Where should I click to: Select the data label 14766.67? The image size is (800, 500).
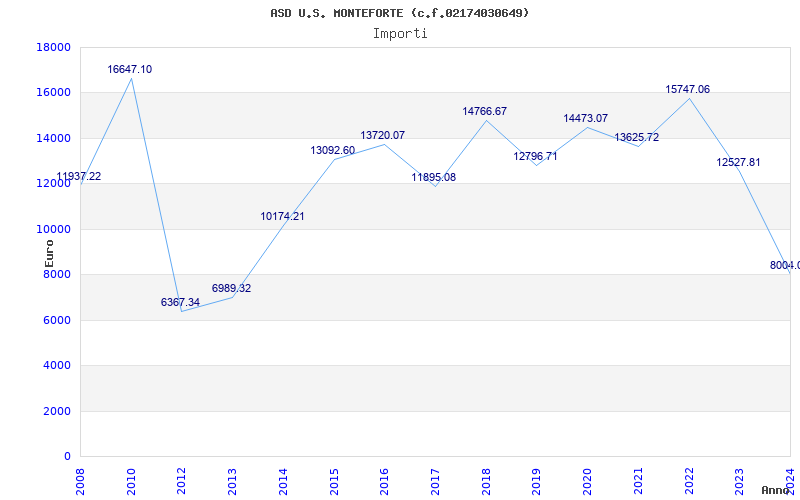485,111
